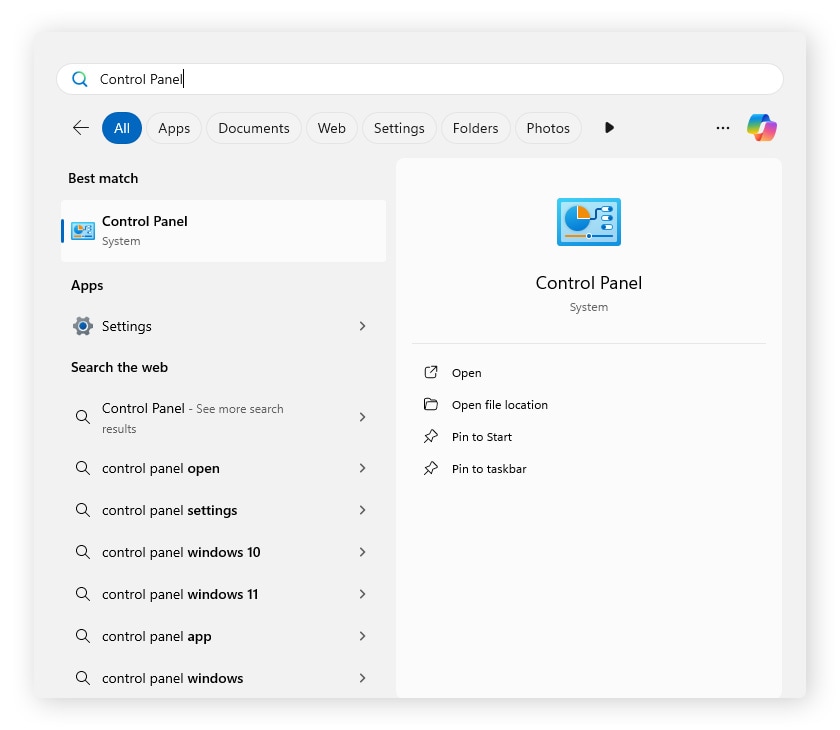
Task: Switch to the Folders filter tab
Action: [475, 128]
